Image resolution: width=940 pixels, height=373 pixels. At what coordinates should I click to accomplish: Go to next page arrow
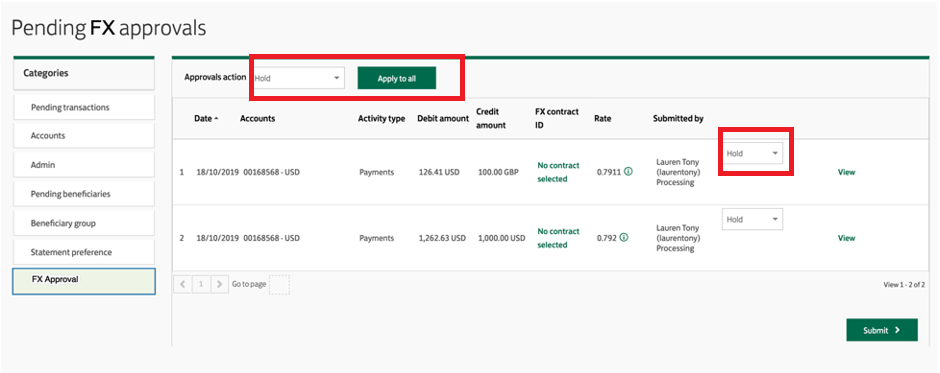coord(219,284)
